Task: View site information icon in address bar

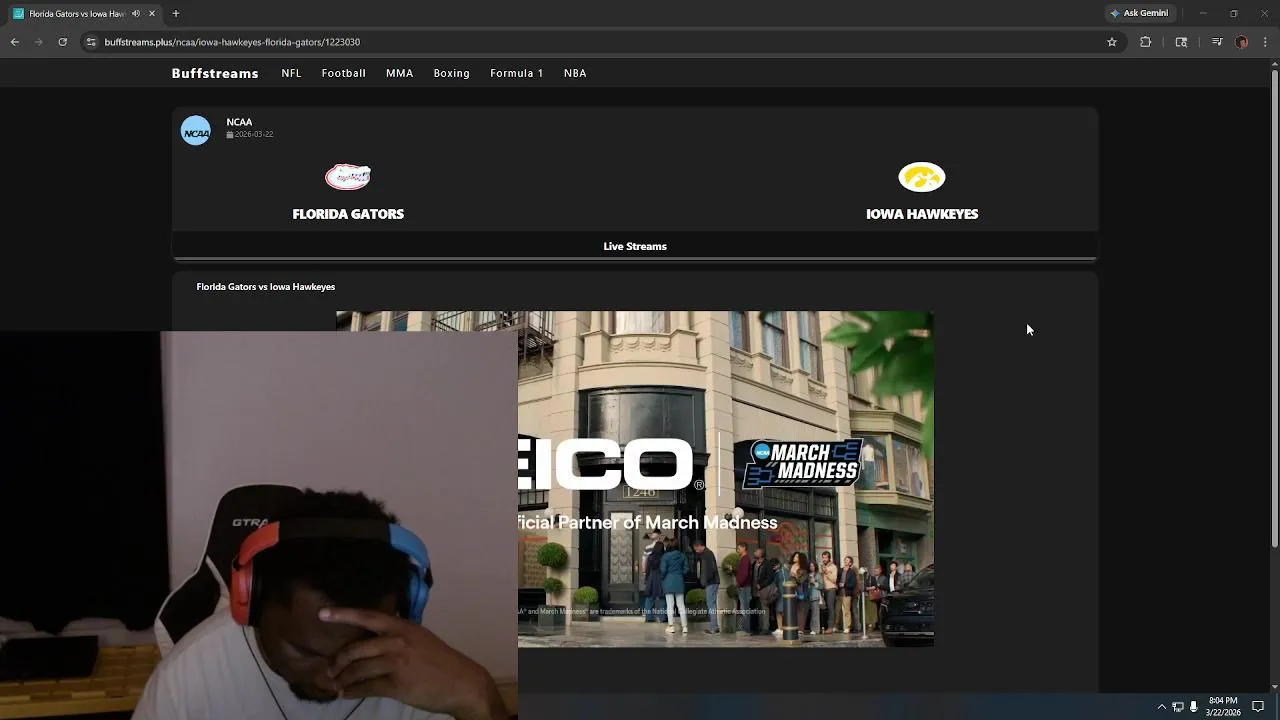Action: pyautogui.click(x=91, y=42)
